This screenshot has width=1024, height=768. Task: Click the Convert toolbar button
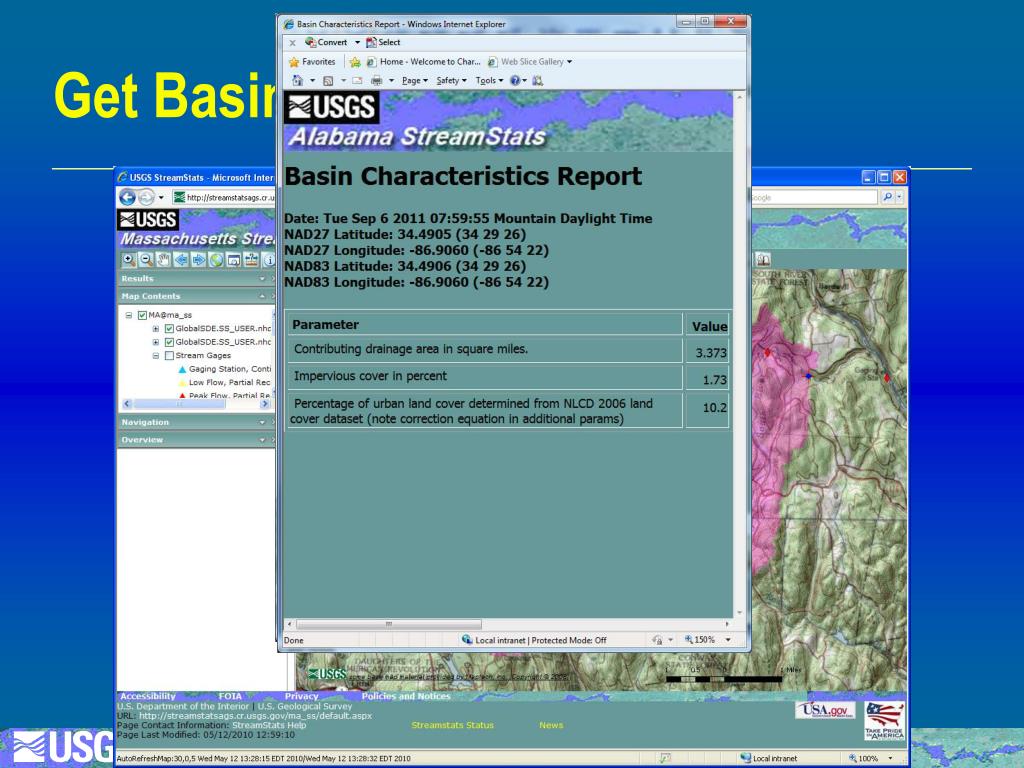[326, 42]
